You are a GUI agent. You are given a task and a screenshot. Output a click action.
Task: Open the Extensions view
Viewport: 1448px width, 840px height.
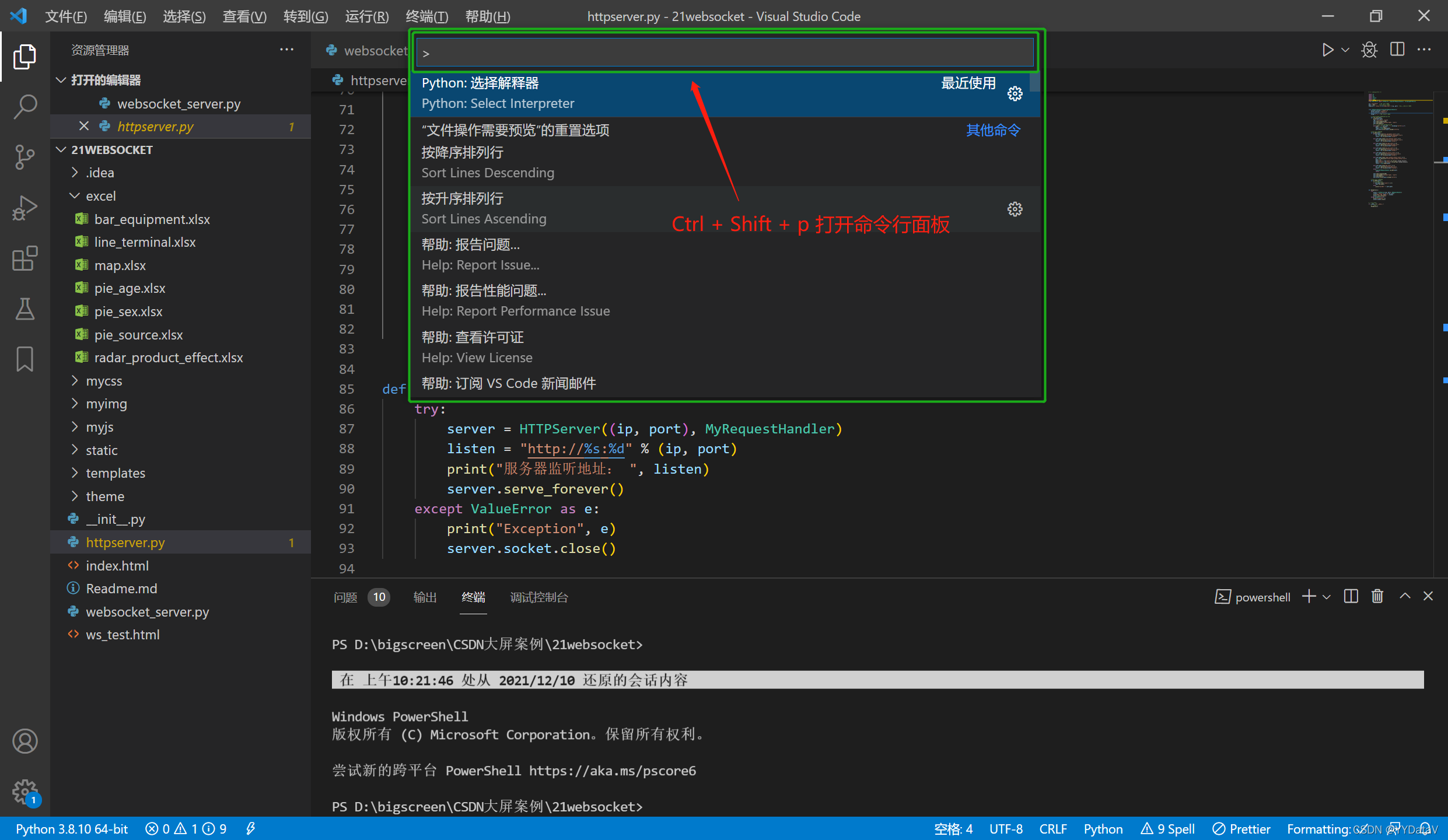[x=25, y=258]
